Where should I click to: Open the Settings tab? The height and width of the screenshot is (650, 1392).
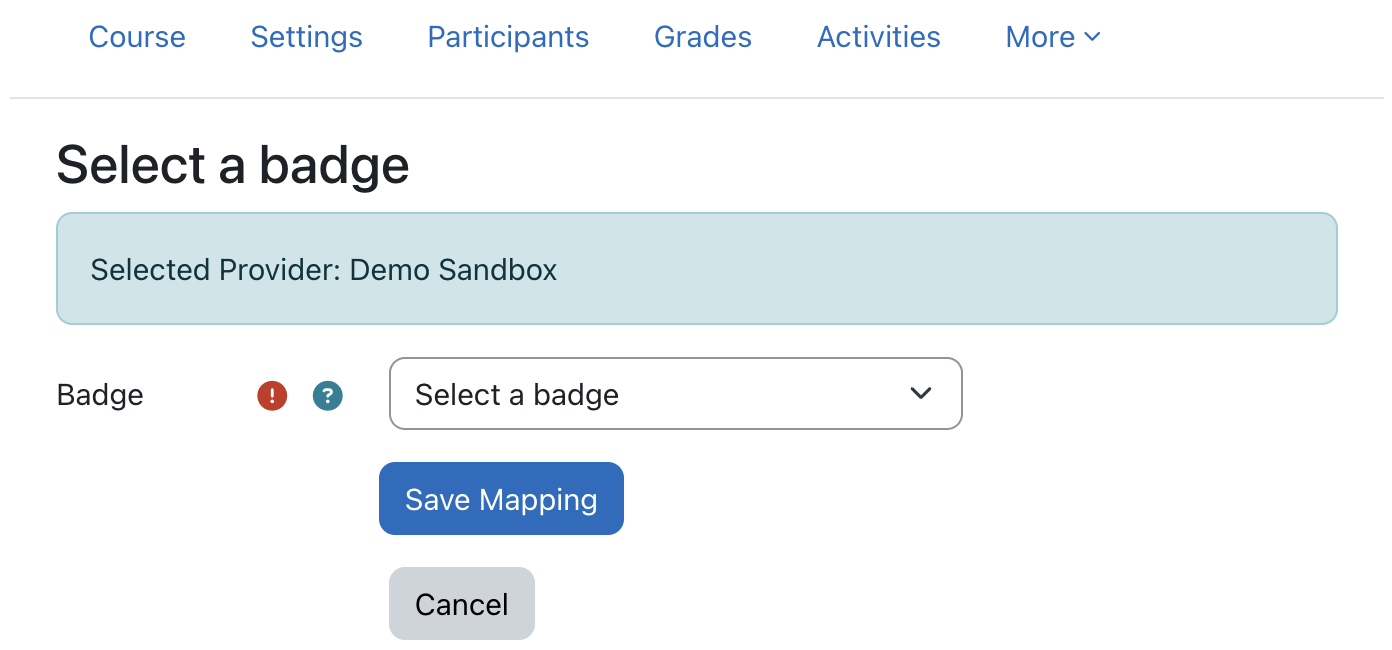coord(306,37)
